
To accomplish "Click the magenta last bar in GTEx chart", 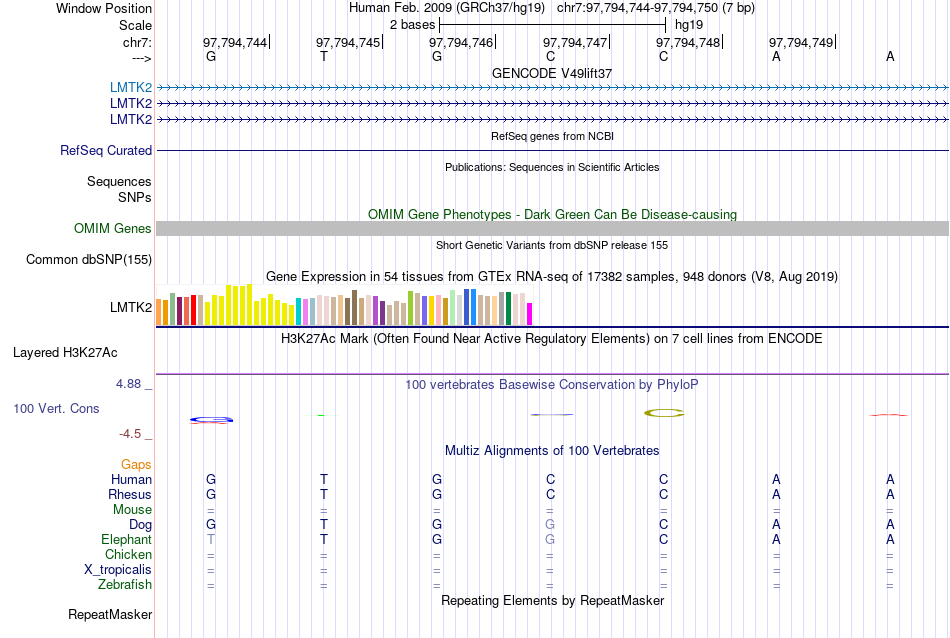I will [x=530, y=314].
